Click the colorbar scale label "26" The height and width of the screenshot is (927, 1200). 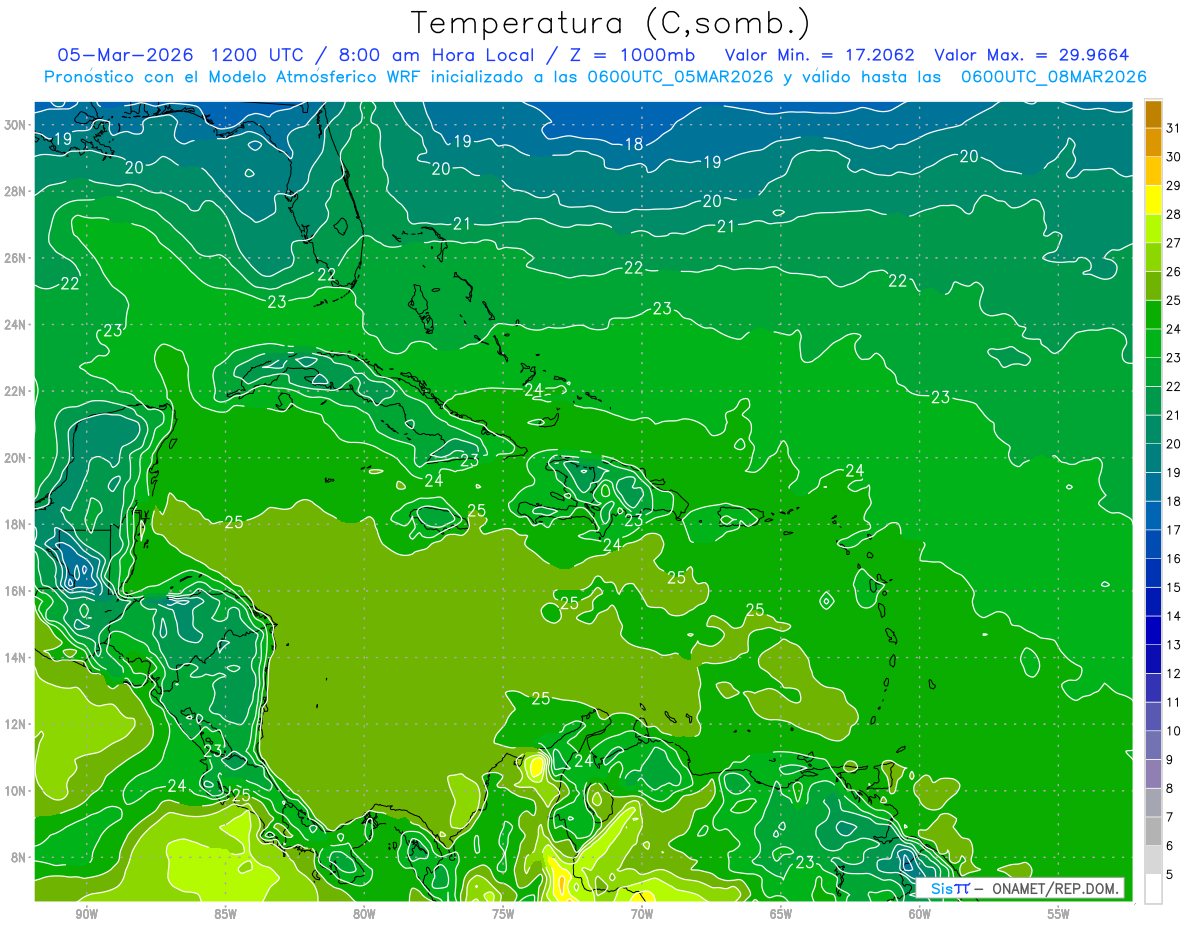click(x=1174, y=271)
